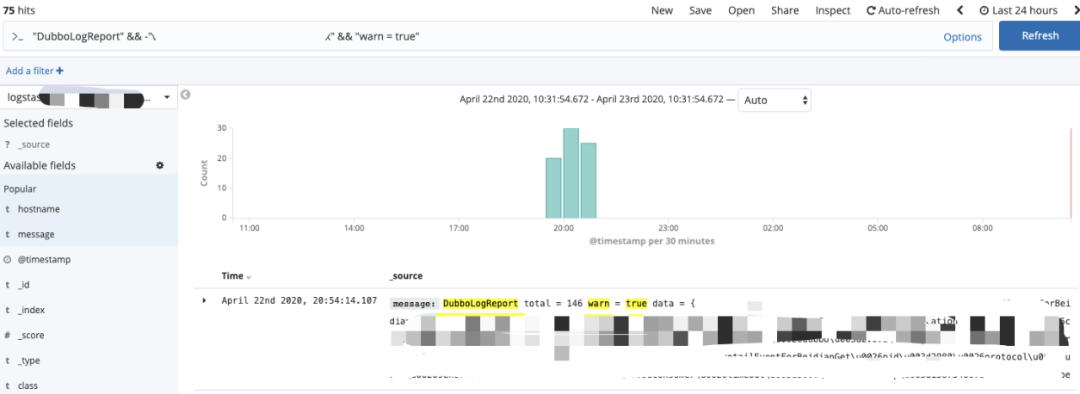Click the text type icon beside hostname
Screen dimensions: 1080x394
(7, 209)
